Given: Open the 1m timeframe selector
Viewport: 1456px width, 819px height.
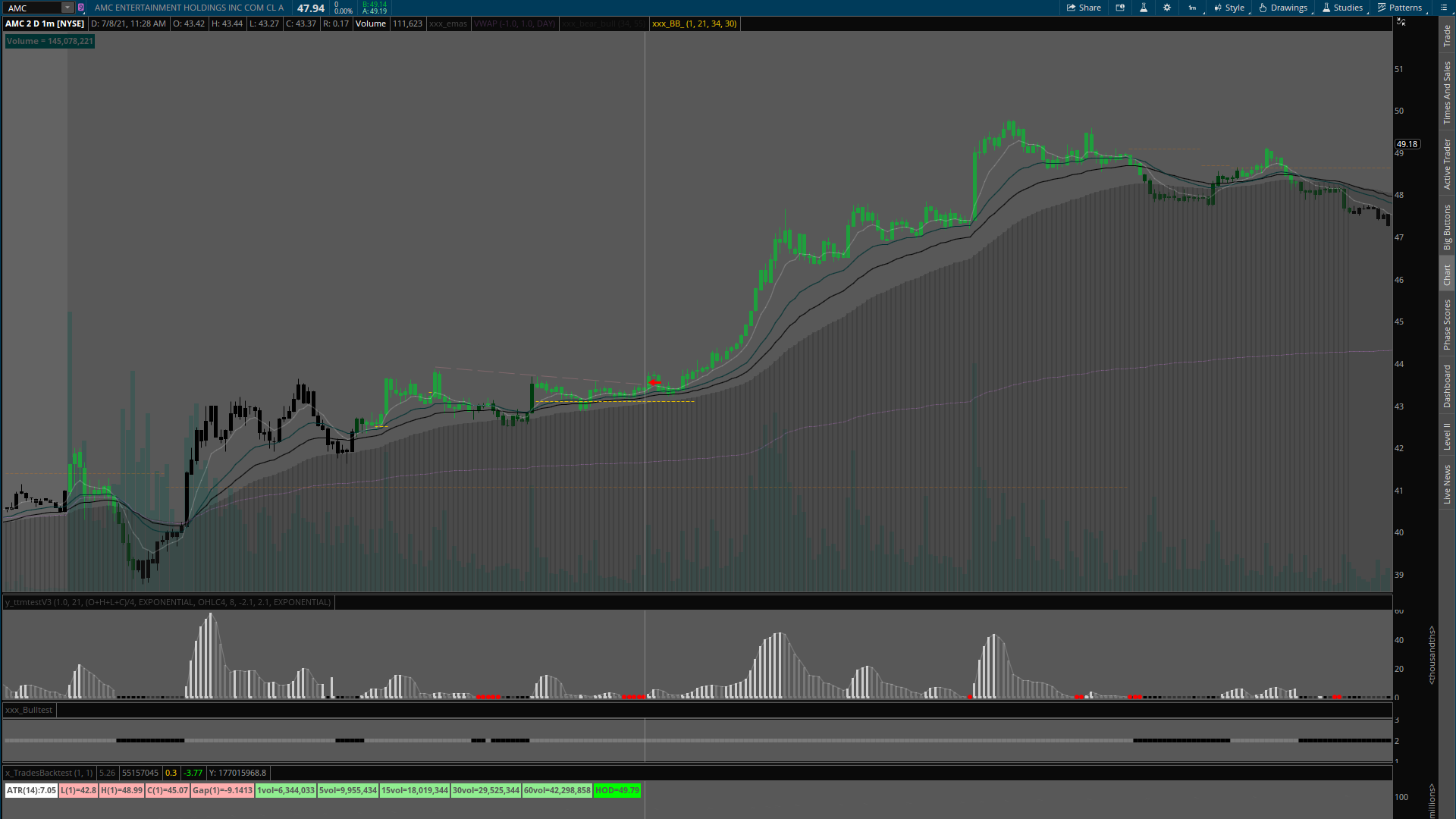Looking at the screenshot, I should pyautogui.click(x=1194, y=8).
